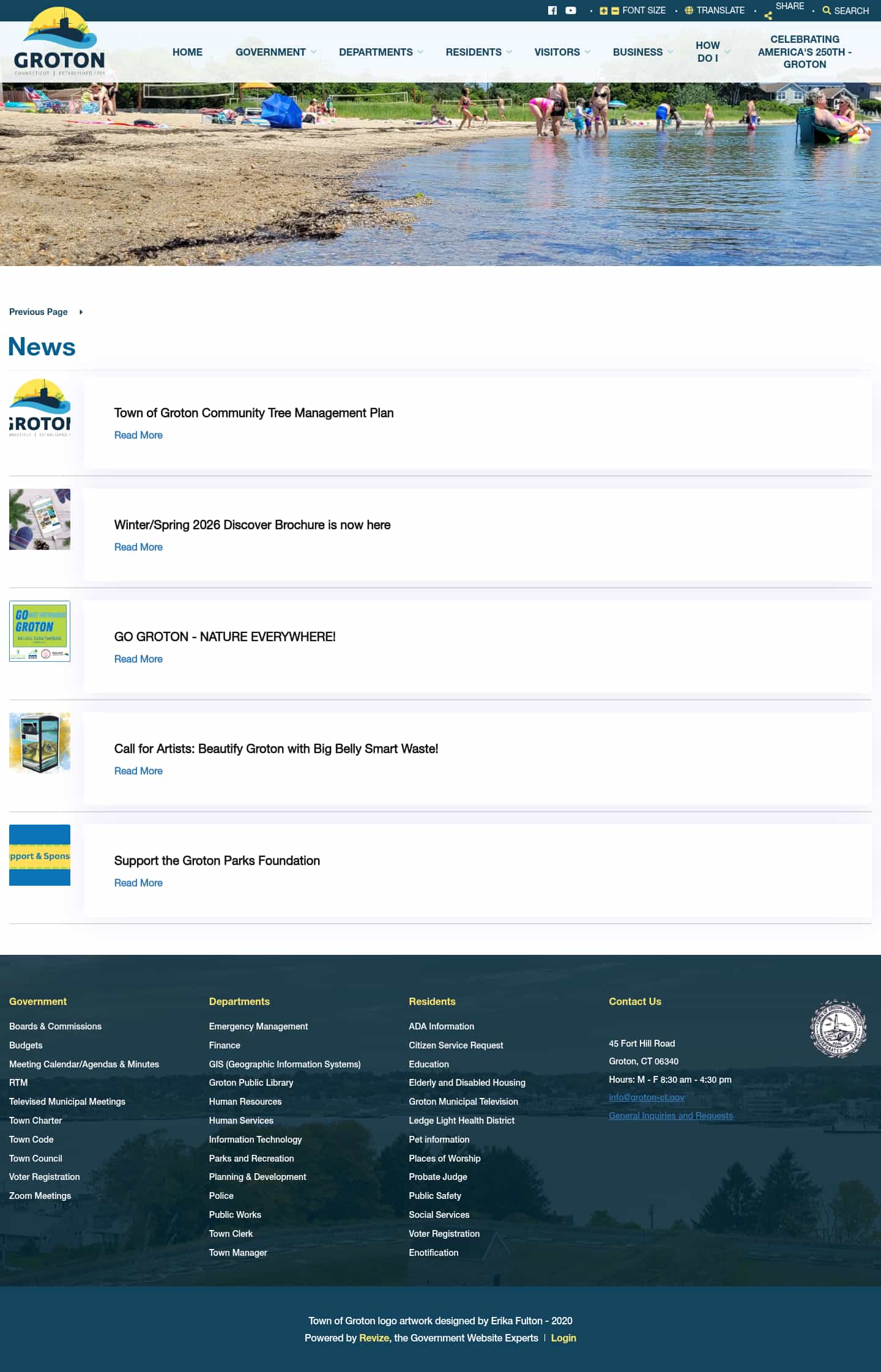Open General Inquiries and Requests link

tap(671, 1116)
